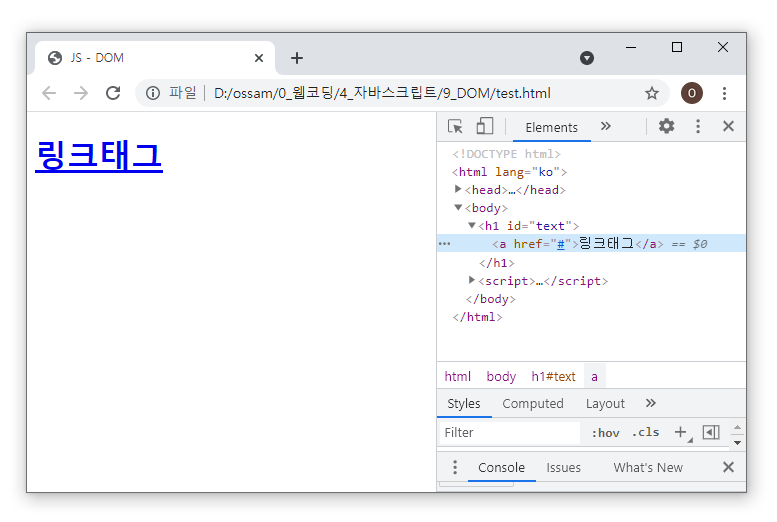The height and width of the screenshot is (522, 777).
Task: Toggle the computed styles sidebar
Action: coord(711,432)
